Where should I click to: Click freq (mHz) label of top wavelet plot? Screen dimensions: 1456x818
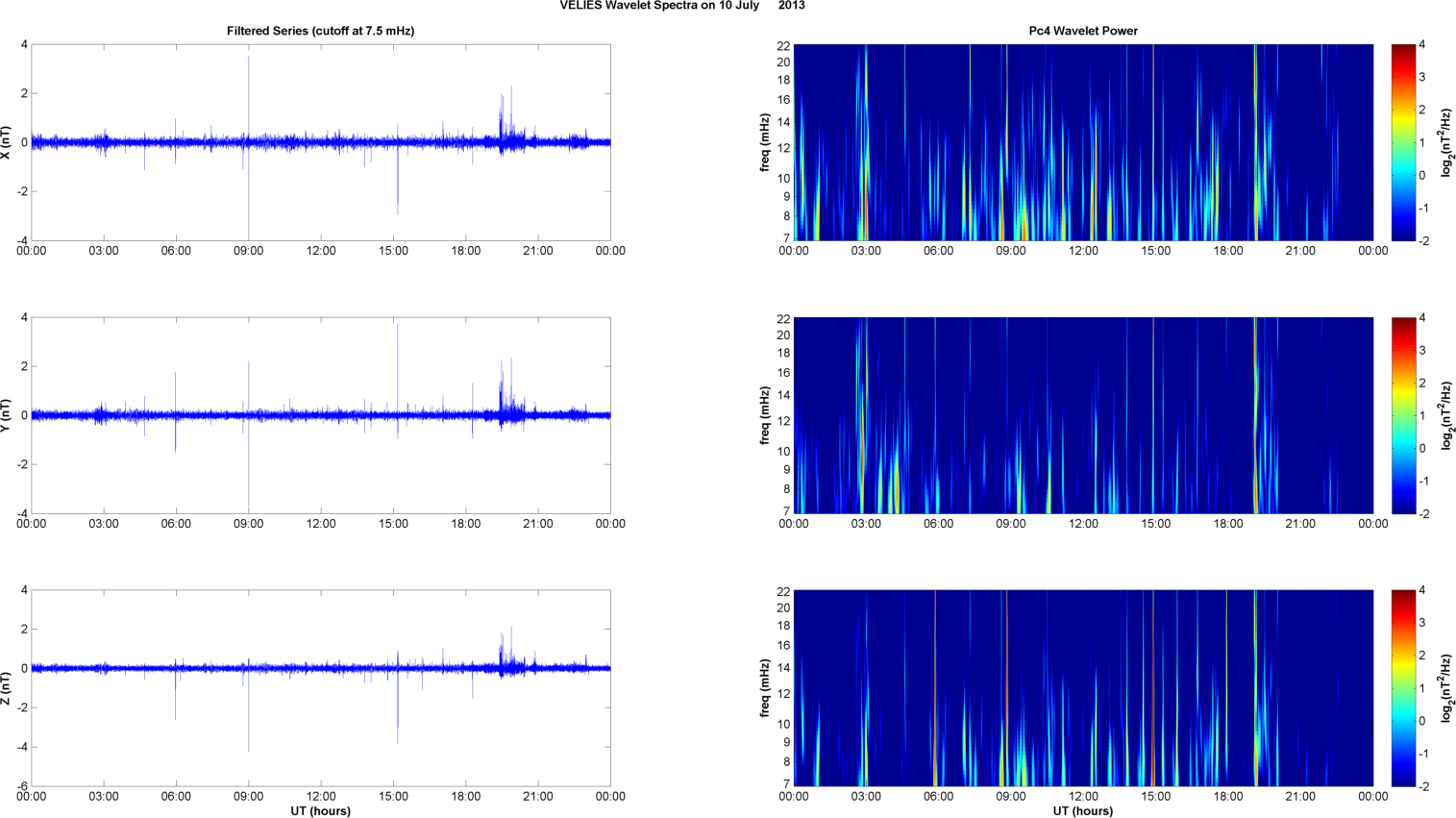(765, 142)
